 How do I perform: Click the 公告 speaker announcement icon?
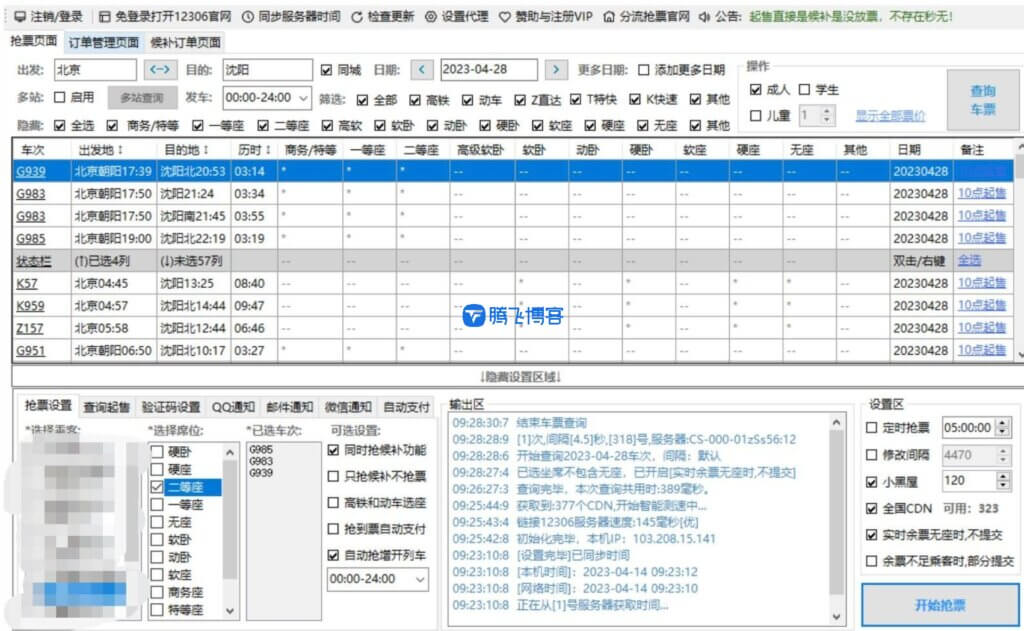[x=703, y=15]
